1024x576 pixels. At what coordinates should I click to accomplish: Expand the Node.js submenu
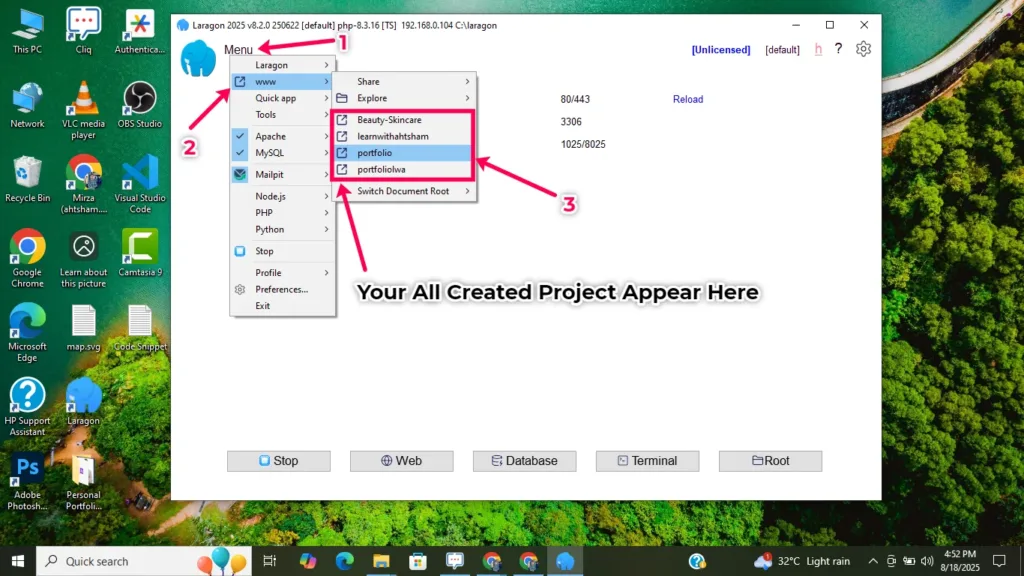pos(271,196)
